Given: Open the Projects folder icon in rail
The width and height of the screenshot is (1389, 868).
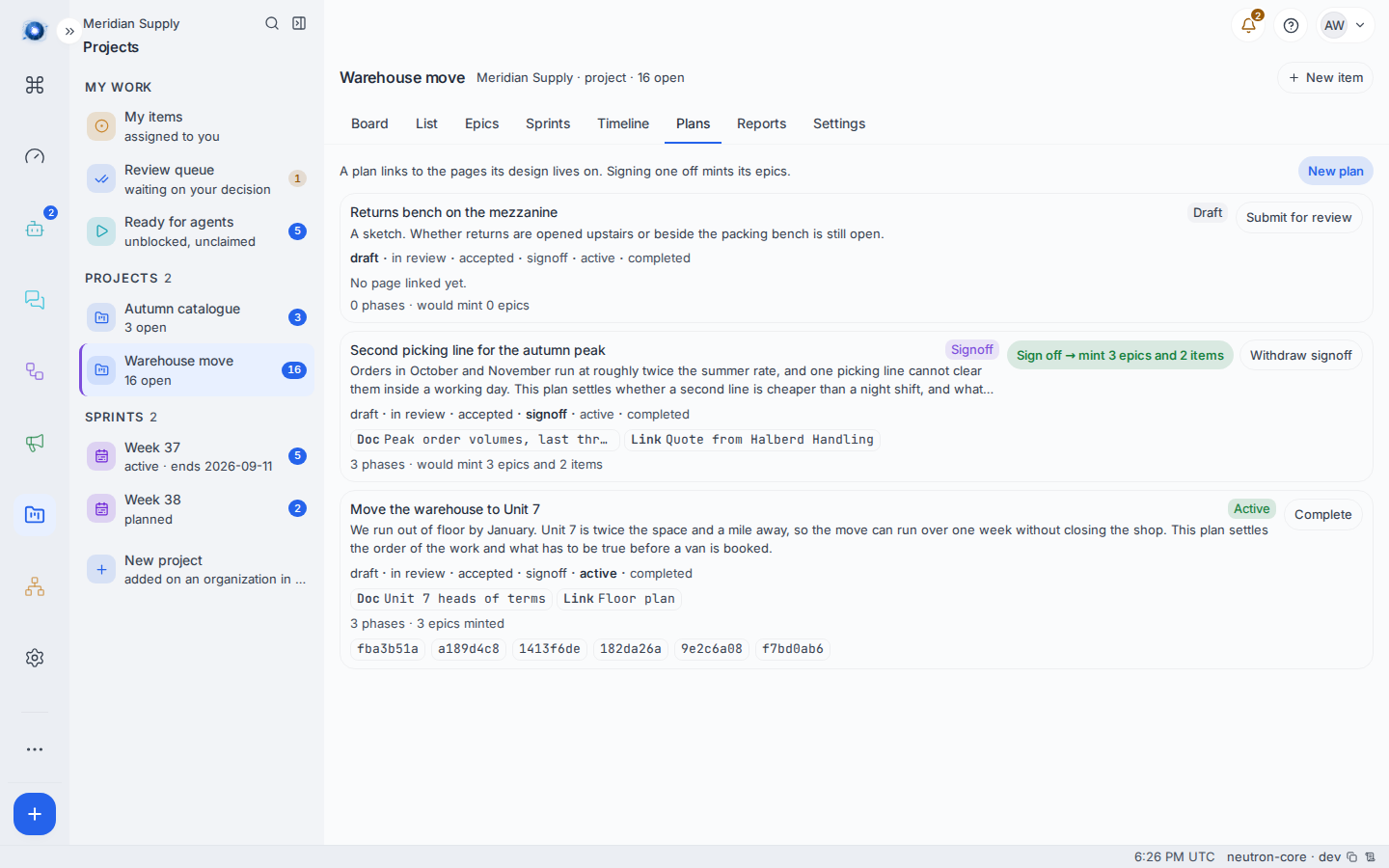Looking at the screenshot, I should click(x=35, y=514).
